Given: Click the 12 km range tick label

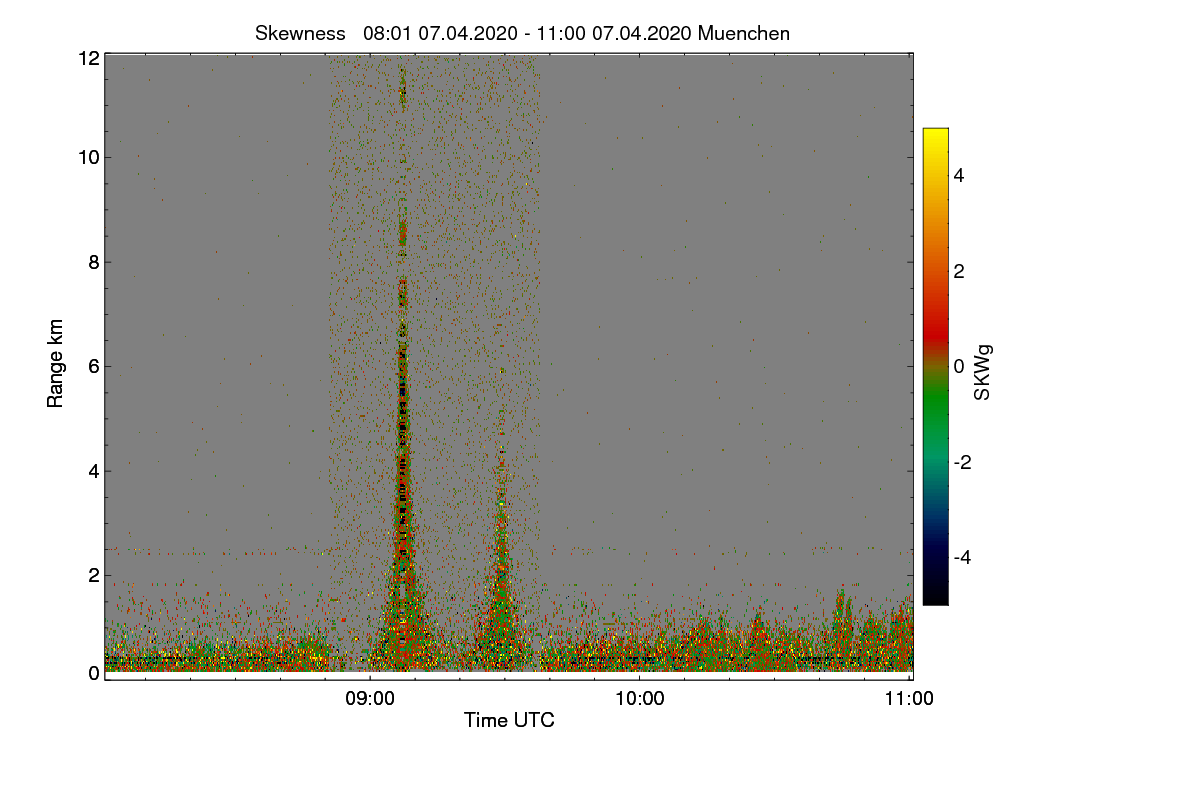Looking at the screenshot, I should (89, 58).
